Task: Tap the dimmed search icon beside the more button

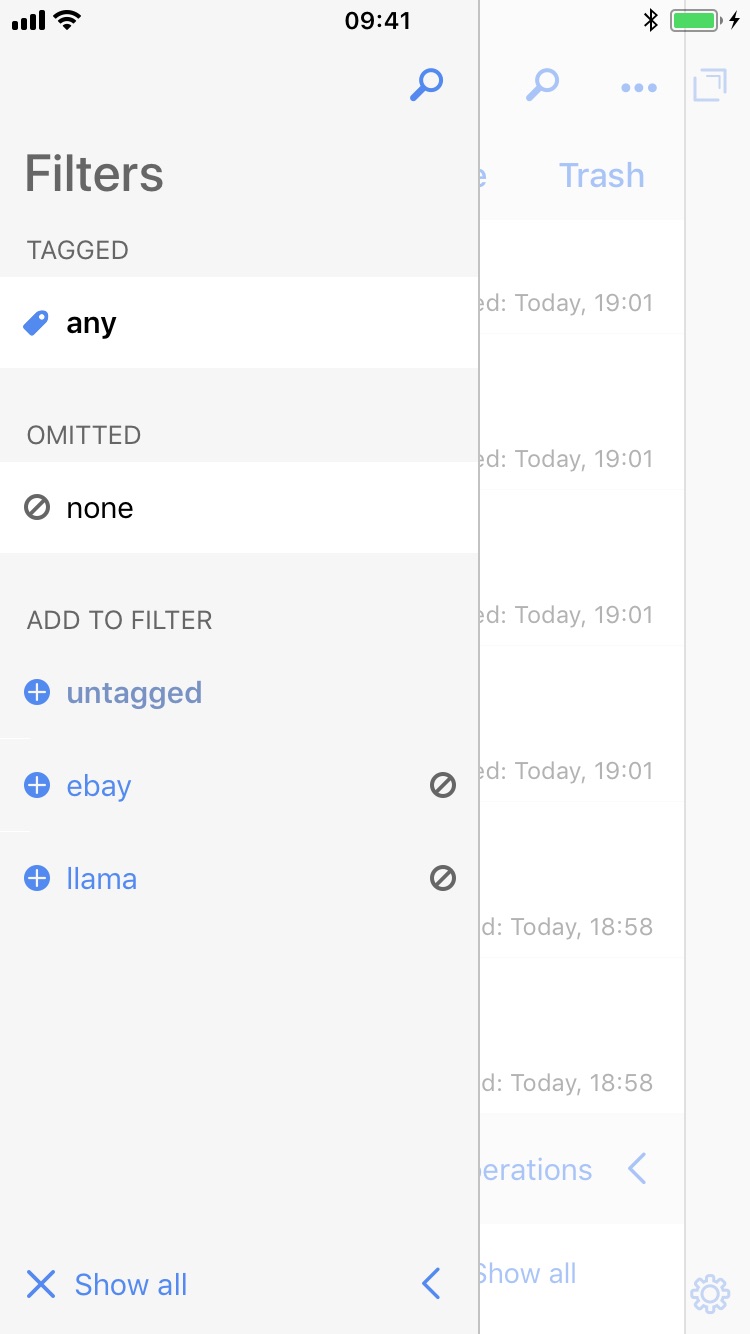Action: [x=542, y=86]
